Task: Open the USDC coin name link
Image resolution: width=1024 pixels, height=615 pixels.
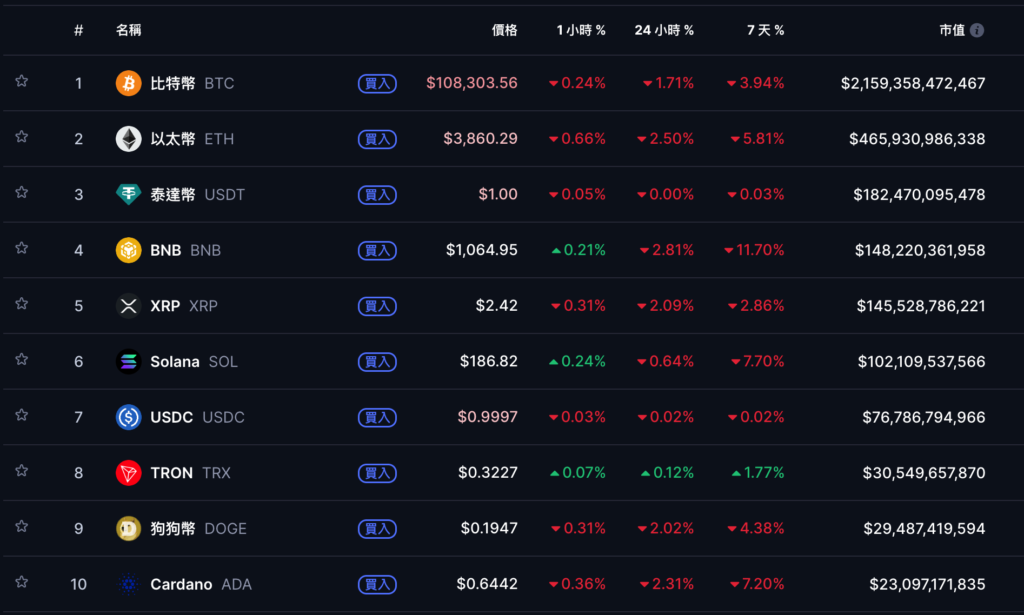Action: (x=171, y=417)
